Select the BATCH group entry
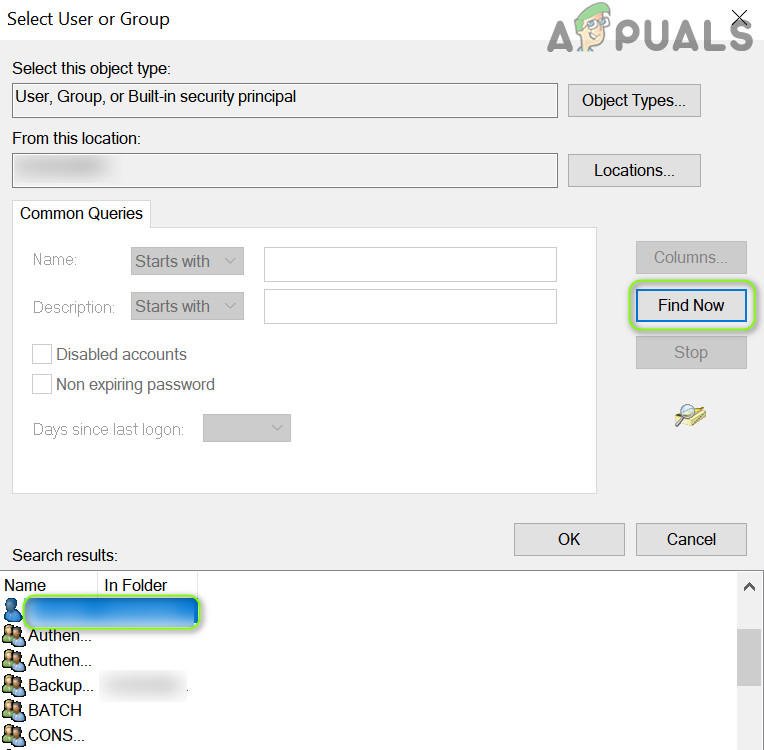 (55, 710)
